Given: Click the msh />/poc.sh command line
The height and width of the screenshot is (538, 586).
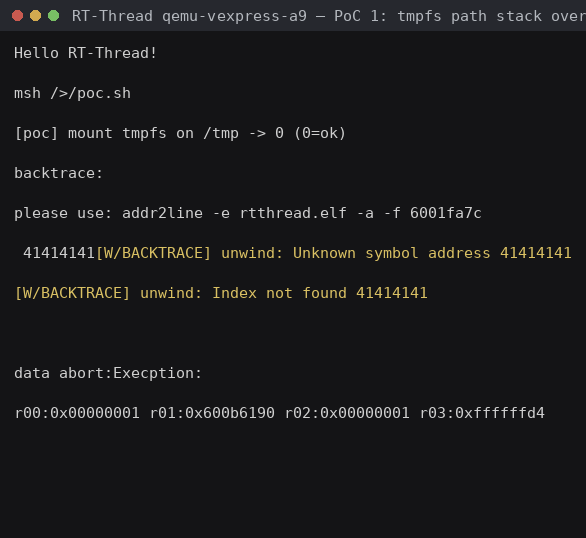Looking at the screenshot, I should click(73, 93).
